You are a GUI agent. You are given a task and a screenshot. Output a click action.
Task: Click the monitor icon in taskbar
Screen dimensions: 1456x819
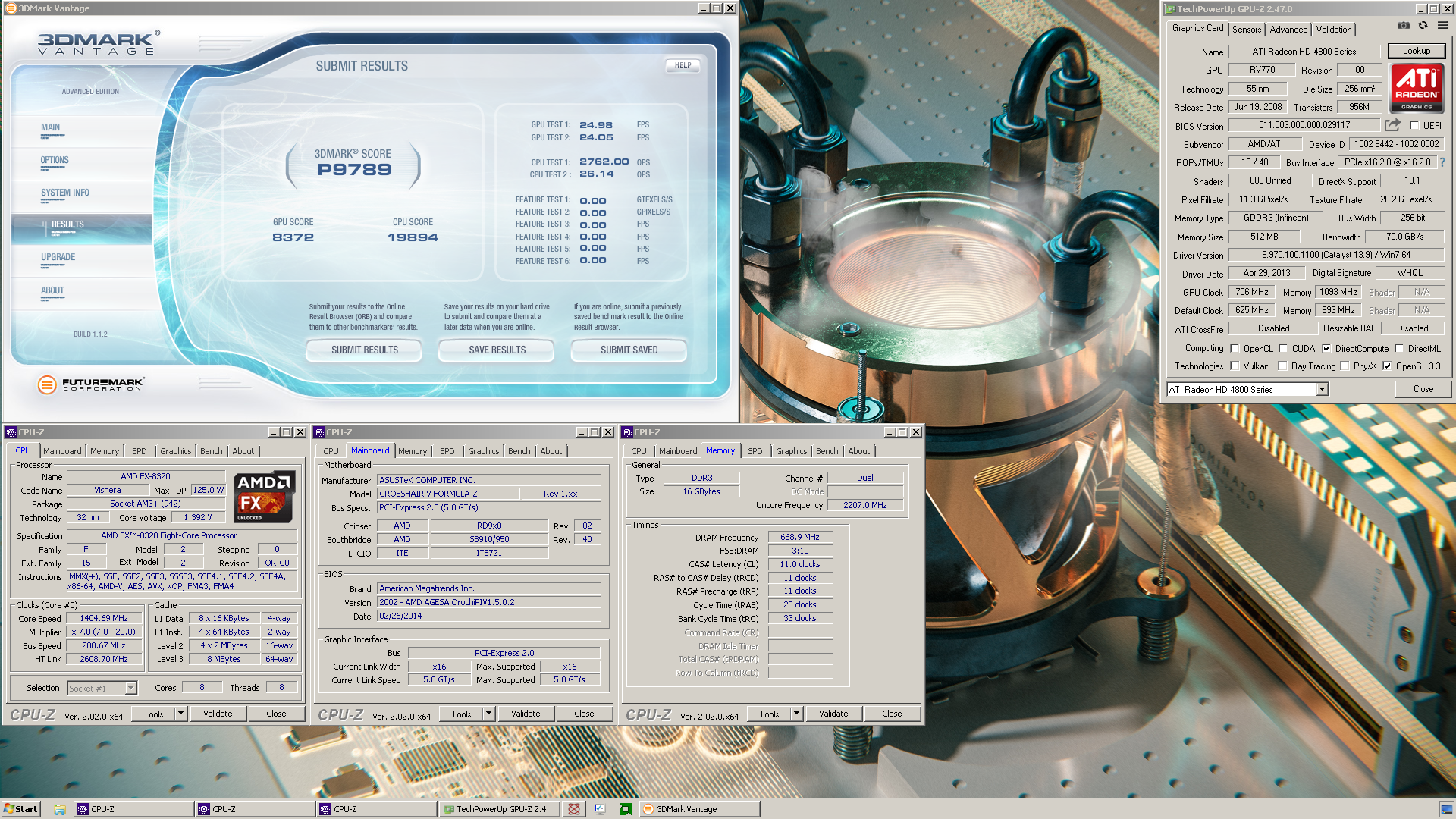pos(600,809)
